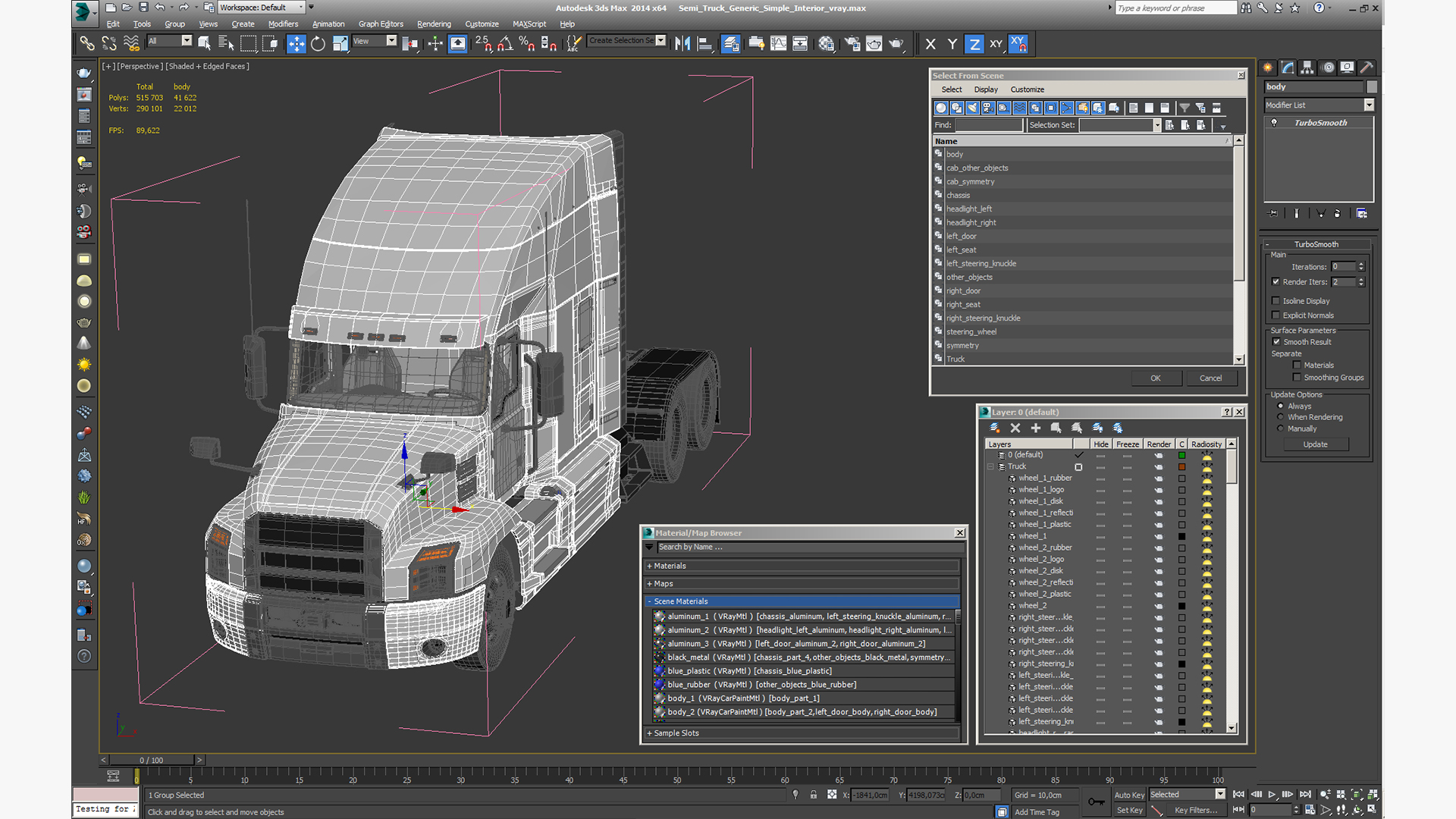Open Create Selection Set dropdown

click(x=627, y=41)
